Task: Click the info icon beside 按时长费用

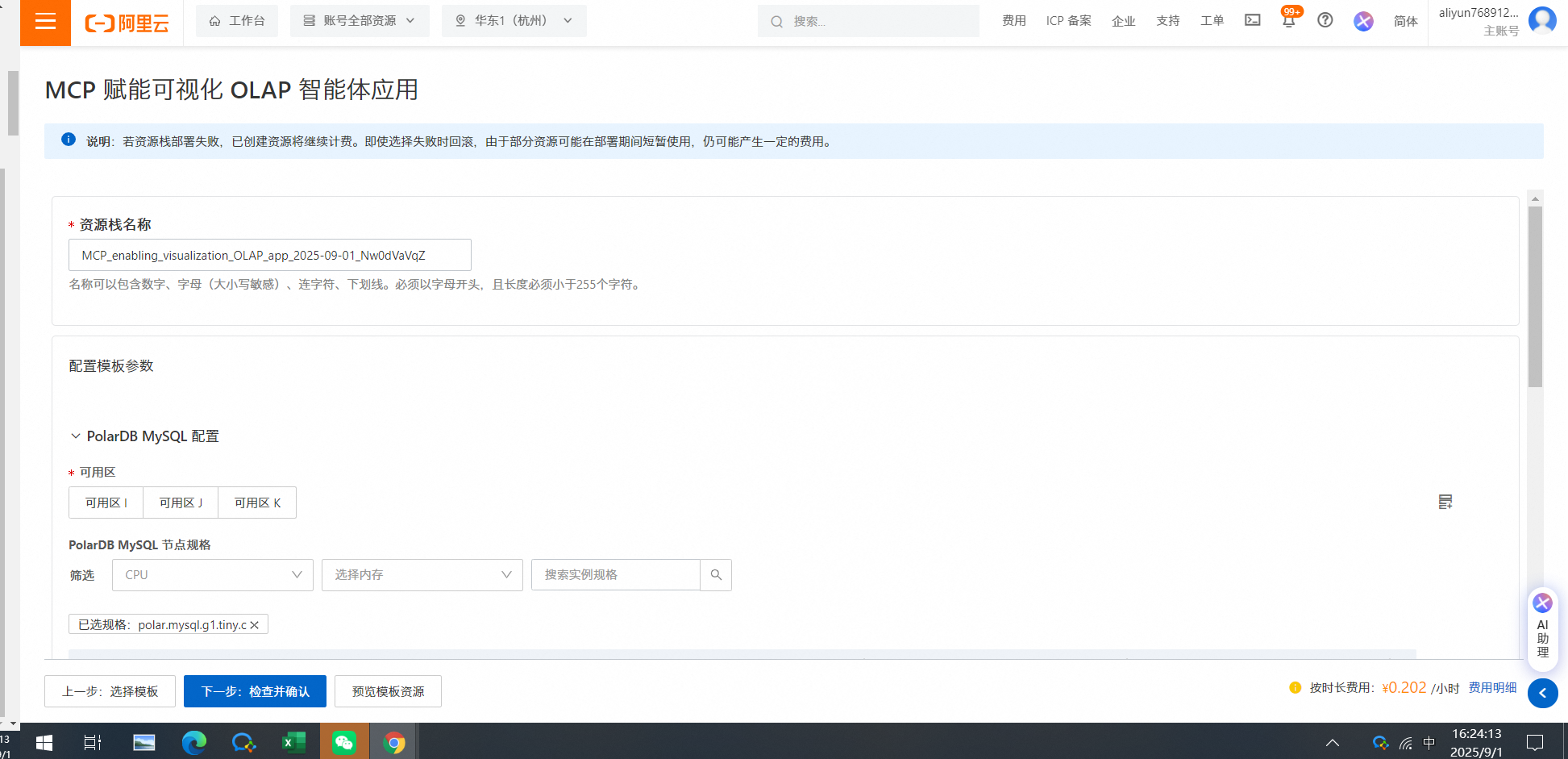Action: pos(1295,688)
